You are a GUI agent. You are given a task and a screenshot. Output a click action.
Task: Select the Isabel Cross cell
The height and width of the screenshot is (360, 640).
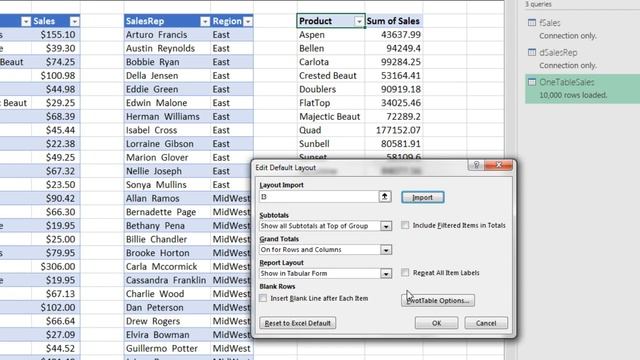pos(167,130)
